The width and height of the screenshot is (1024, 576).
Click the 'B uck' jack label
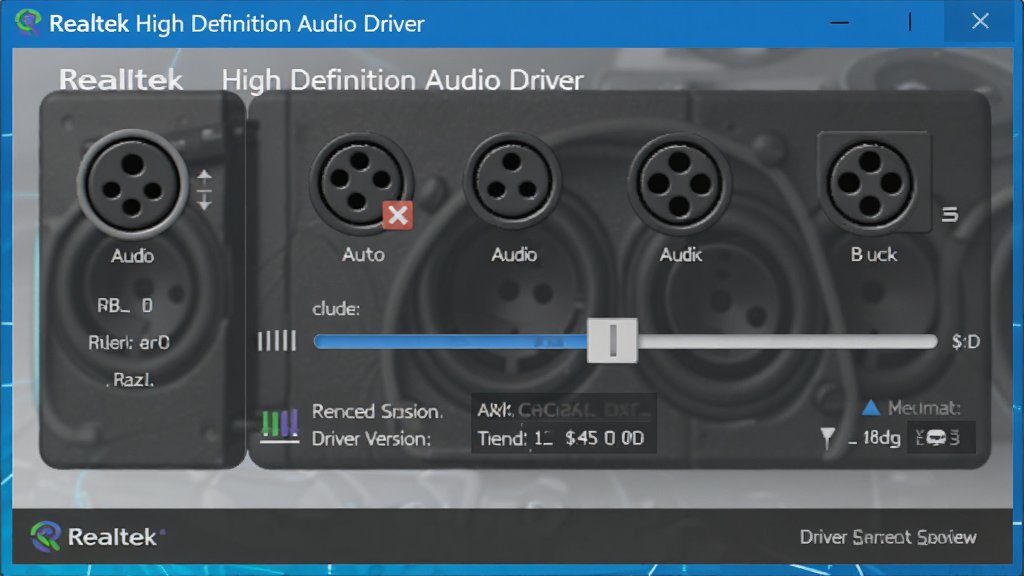coord(874,254)
